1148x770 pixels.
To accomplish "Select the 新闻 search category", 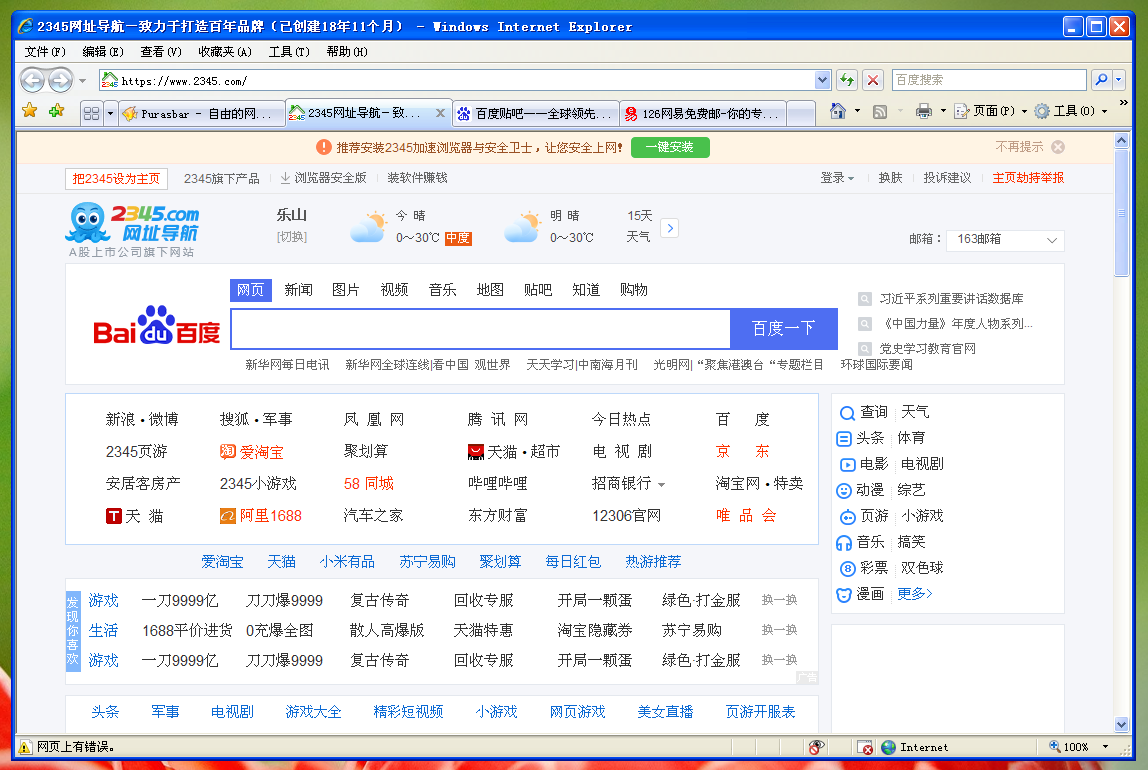I will point(299,290).
